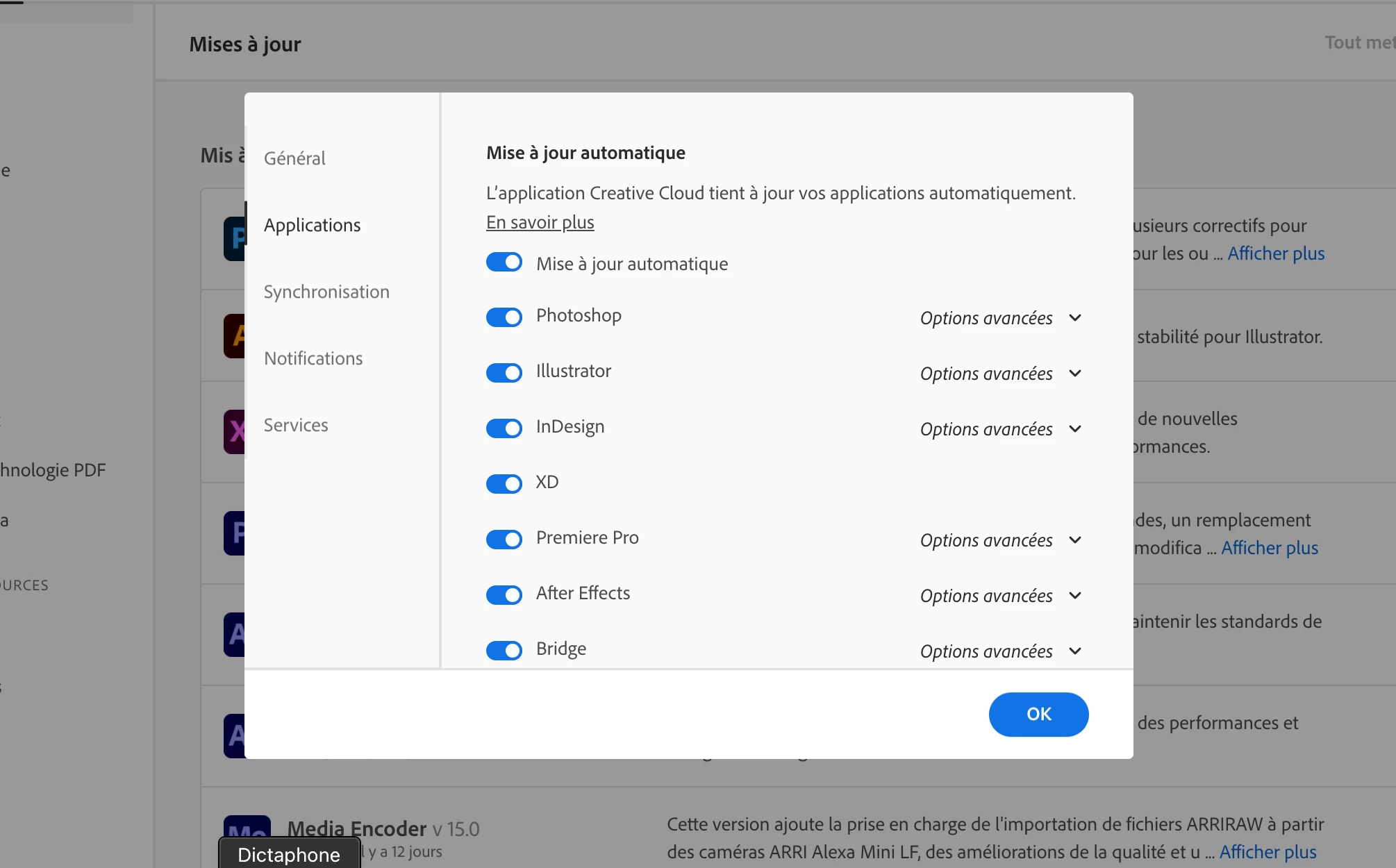
Task: Toggle the main Mise à jour automatique switch
Action: click(504, 262)
